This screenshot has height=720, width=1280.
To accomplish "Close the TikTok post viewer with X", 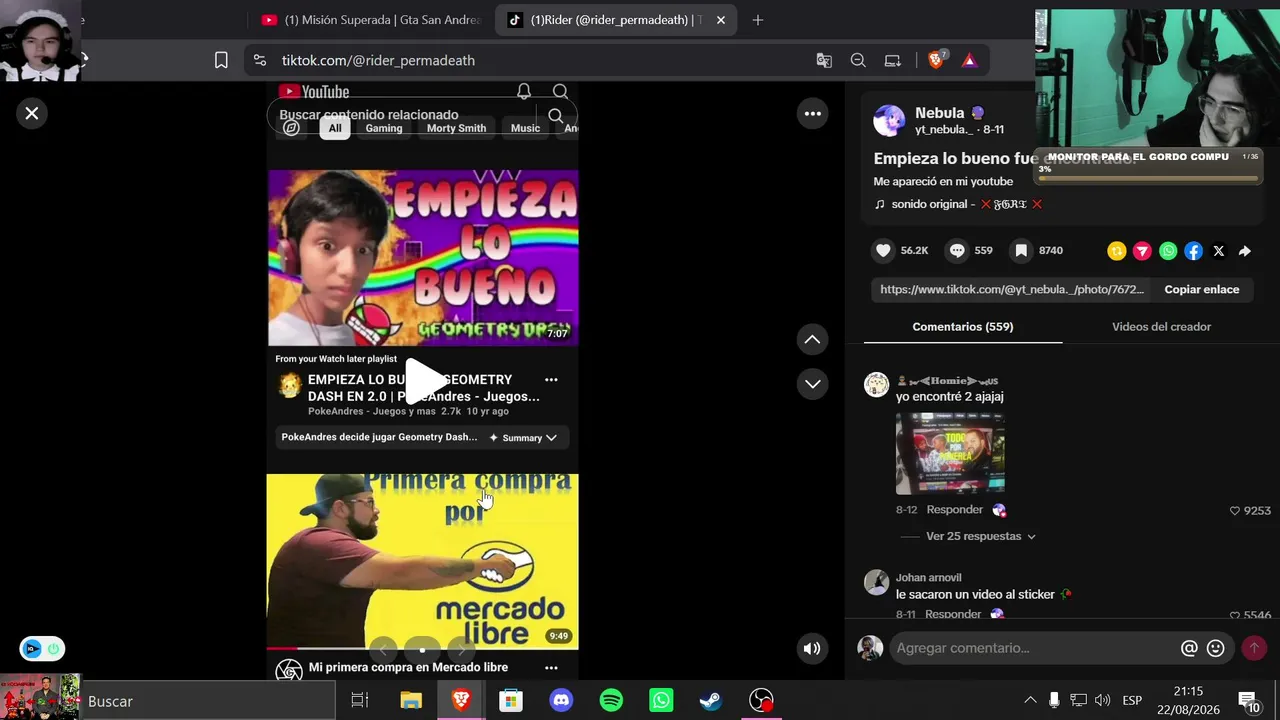I will point(32,113).
